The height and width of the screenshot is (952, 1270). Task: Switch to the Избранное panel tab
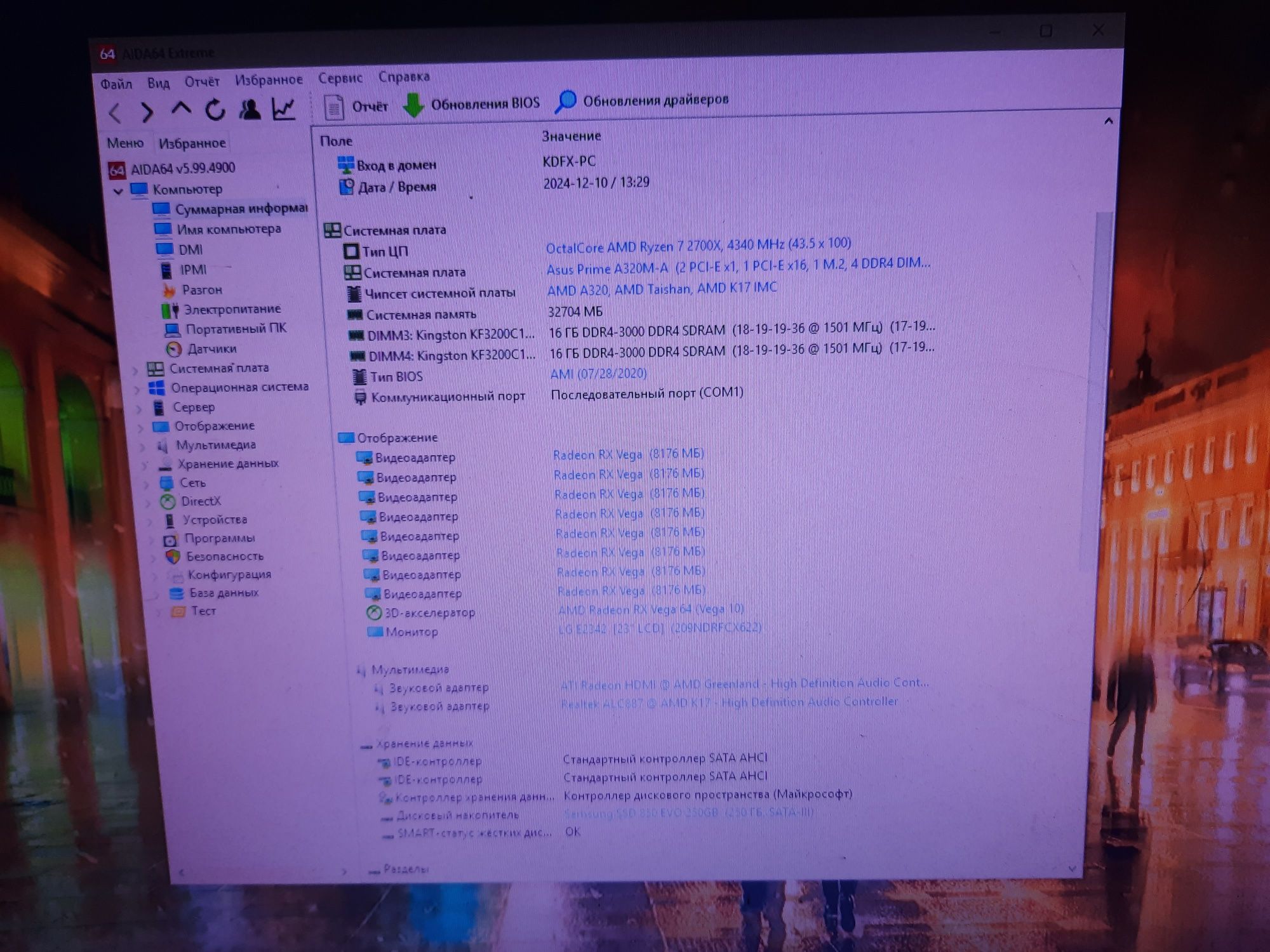192,143
